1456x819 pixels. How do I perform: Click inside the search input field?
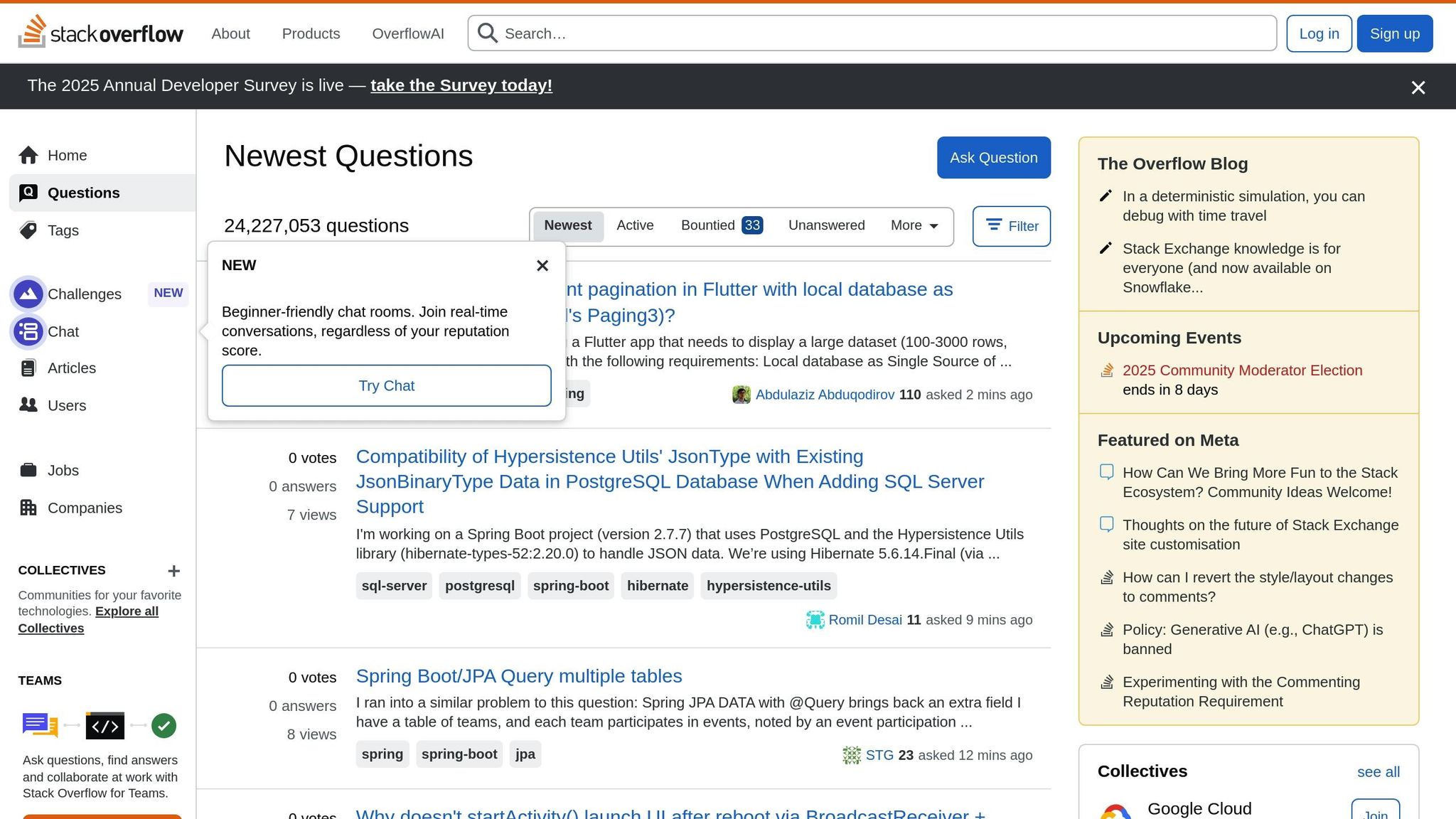click(x=782, y=33)
